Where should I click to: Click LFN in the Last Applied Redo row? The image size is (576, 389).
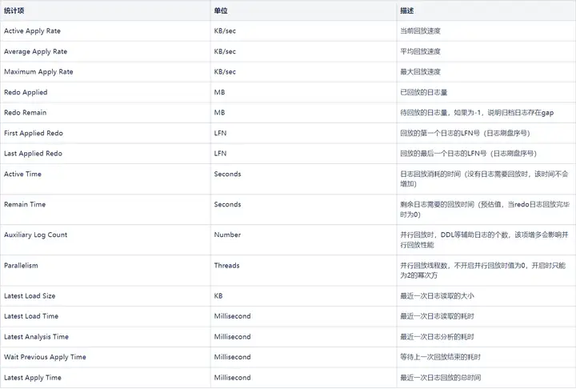pyautogui.click(x=220, y=154)
